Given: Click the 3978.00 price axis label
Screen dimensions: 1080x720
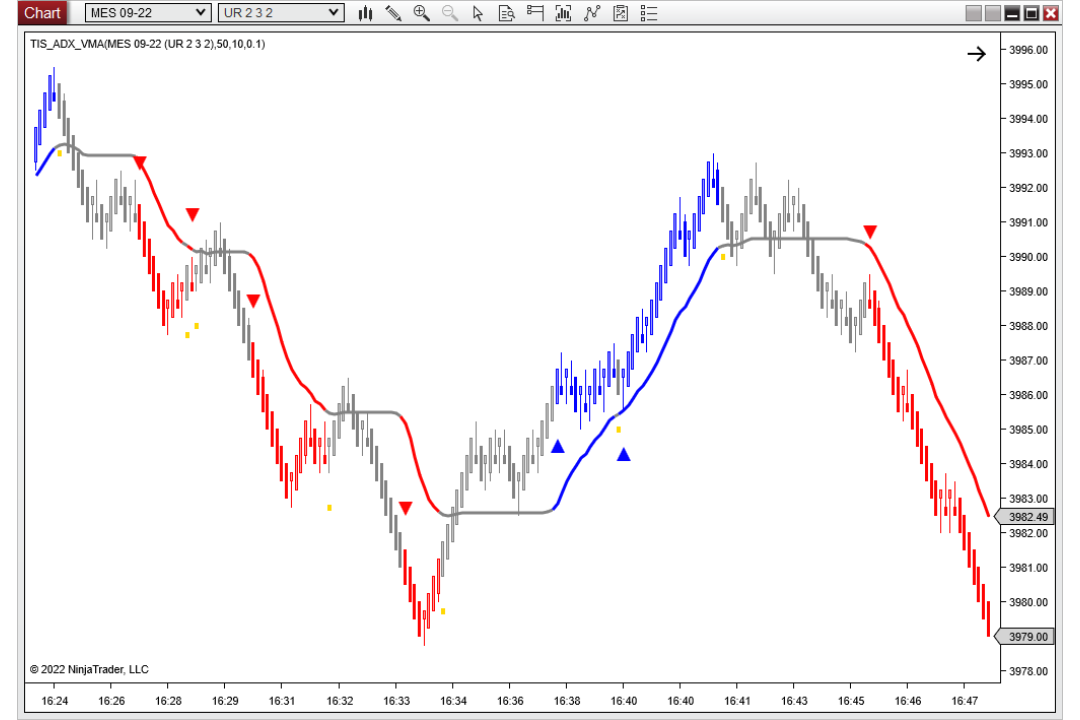Looking at the screenshot, I should pyautogui.click(x=1028, y=671).
